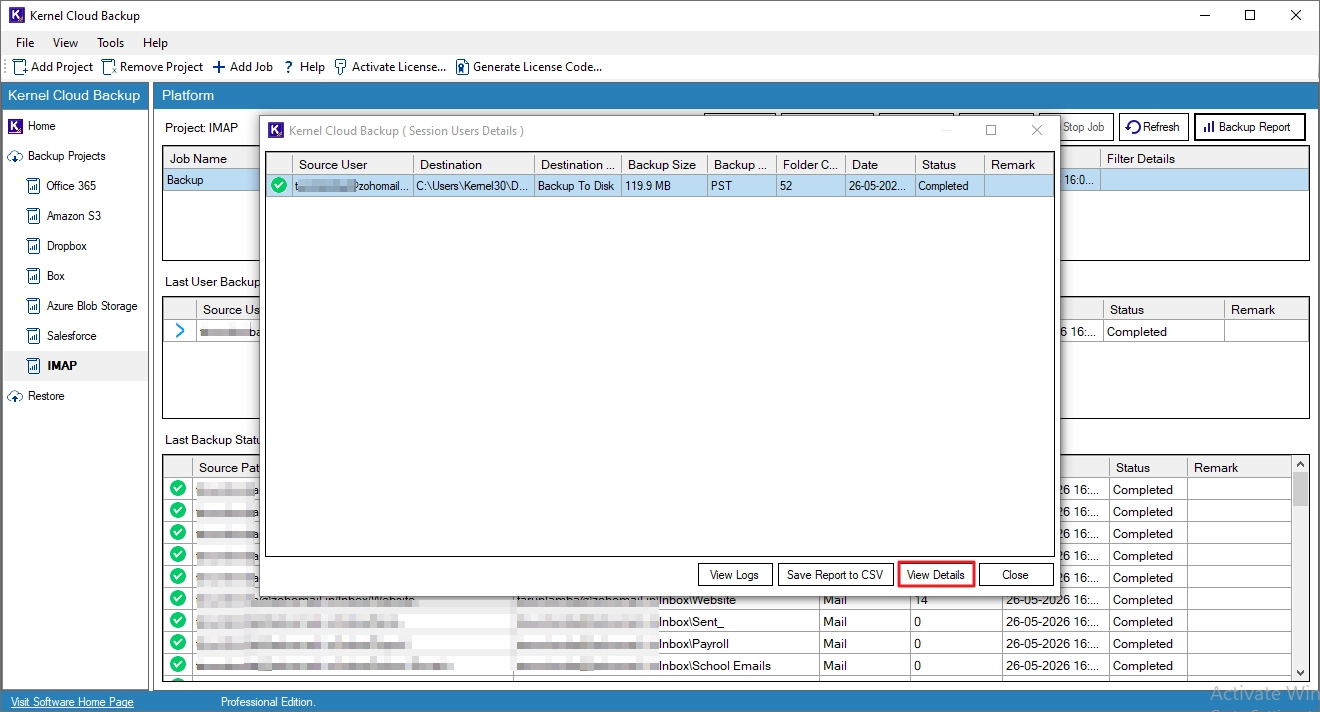Viewport: 1320px width, 712px height.
Task: Select Amazon S3 backup project
Action: pos(73,216)
